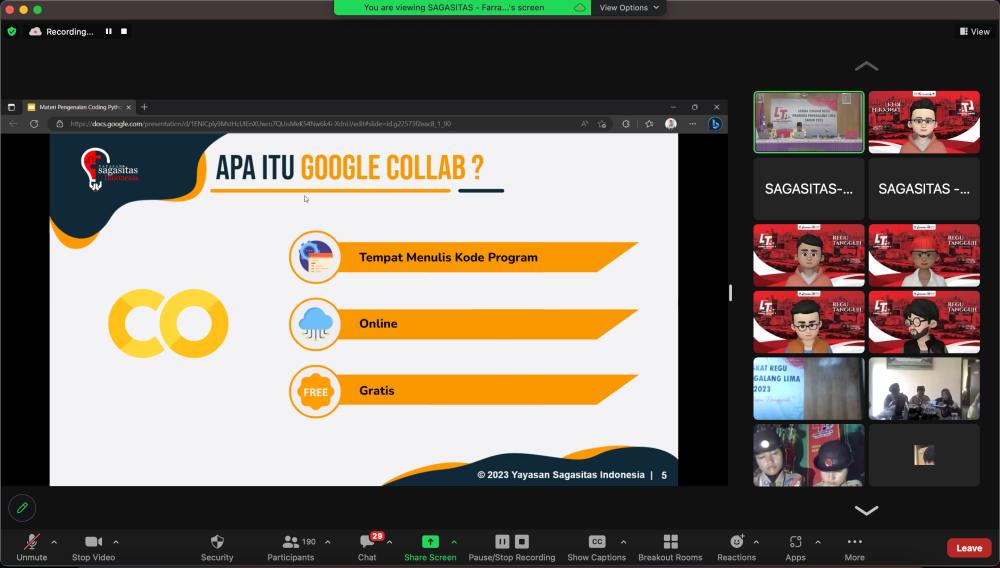Open the More menu

pos(854,542)
